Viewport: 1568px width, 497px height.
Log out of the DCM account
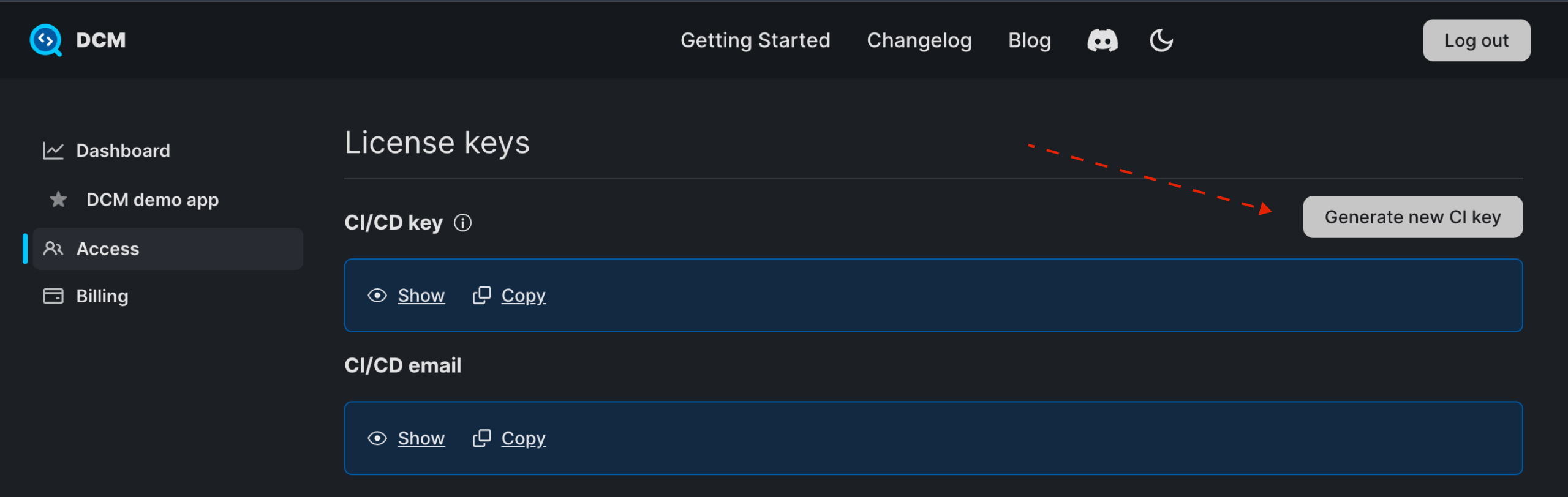point(1476,40)
